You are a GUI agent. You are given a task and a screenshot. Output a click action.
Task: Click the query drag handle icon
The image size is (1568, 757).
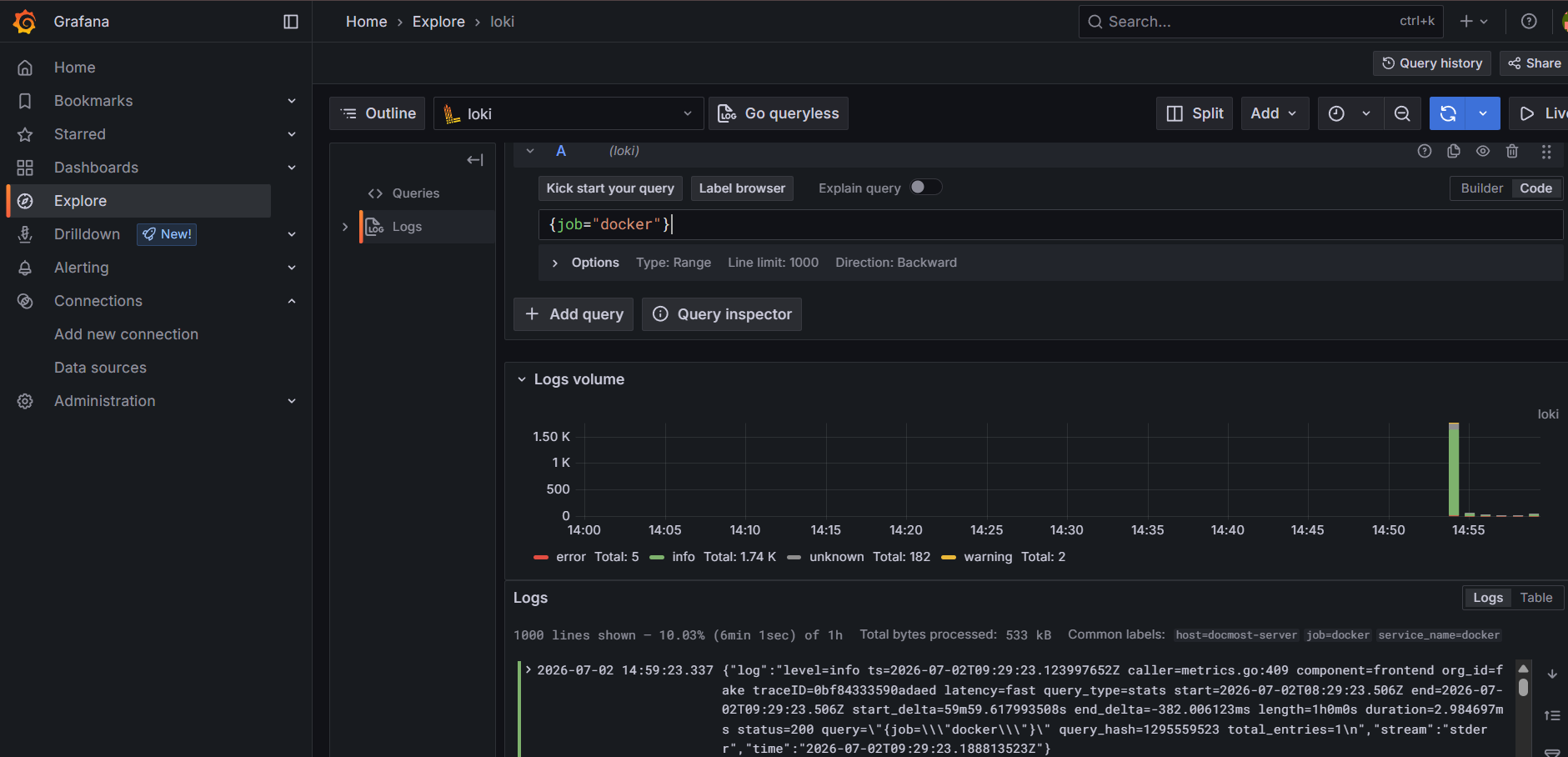[1546, 151]
